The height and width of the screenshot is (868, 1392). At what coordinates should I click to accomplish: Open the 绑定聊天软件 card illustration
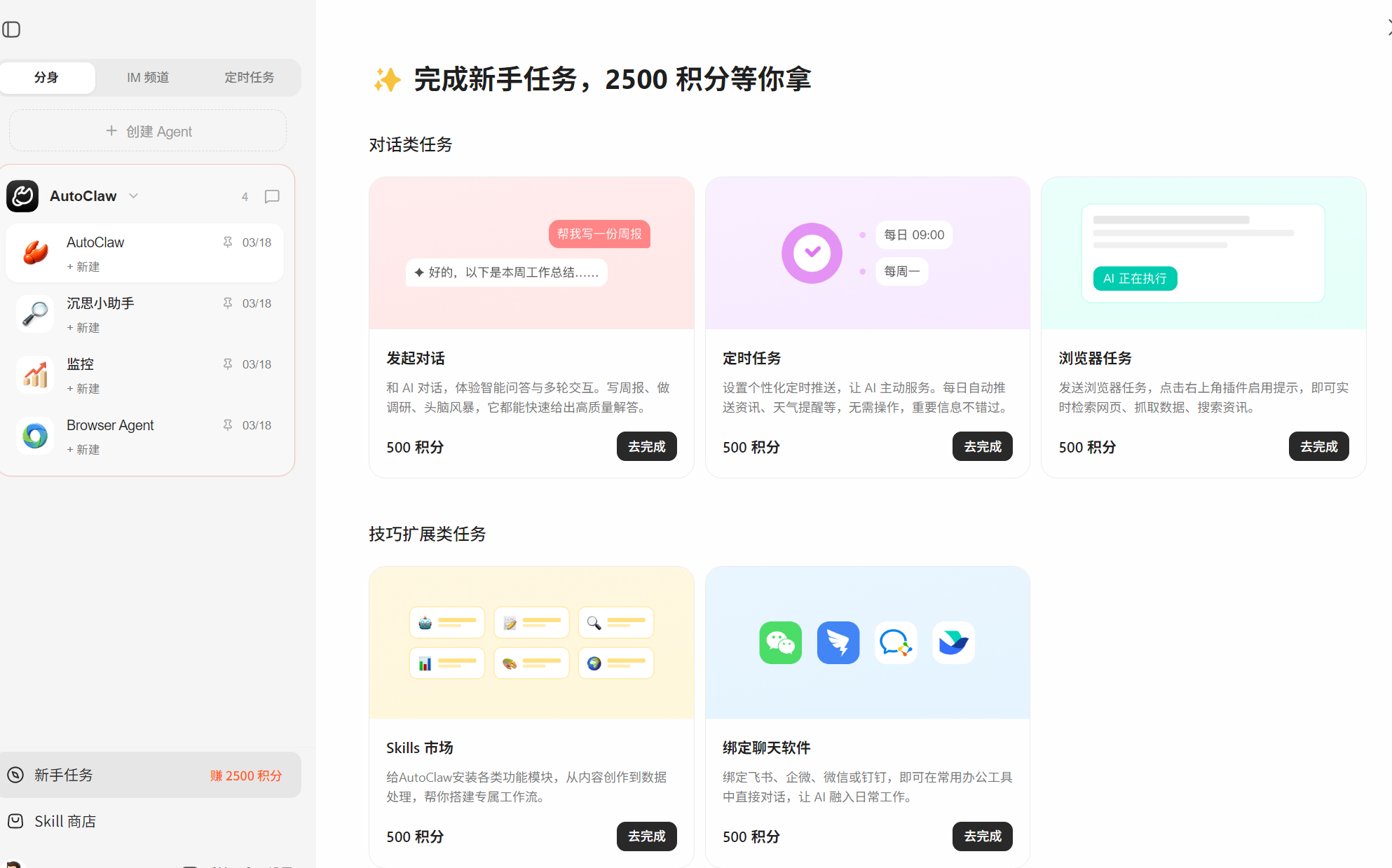pyautogui.click(x=867, y=642)
